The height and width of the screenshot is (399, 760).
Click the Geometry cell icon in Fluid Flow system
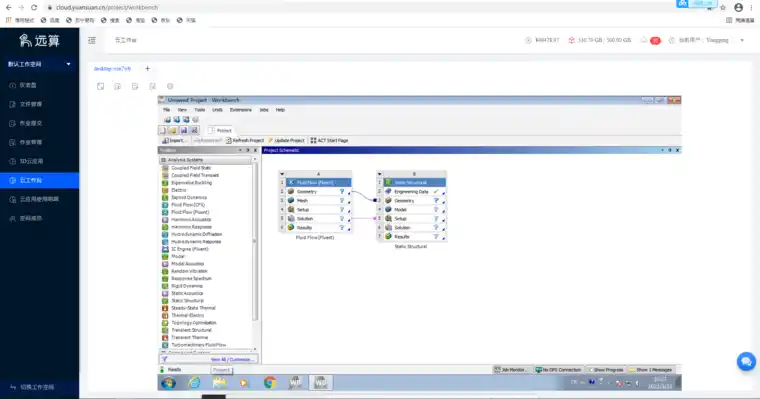(x=291, y=192)
